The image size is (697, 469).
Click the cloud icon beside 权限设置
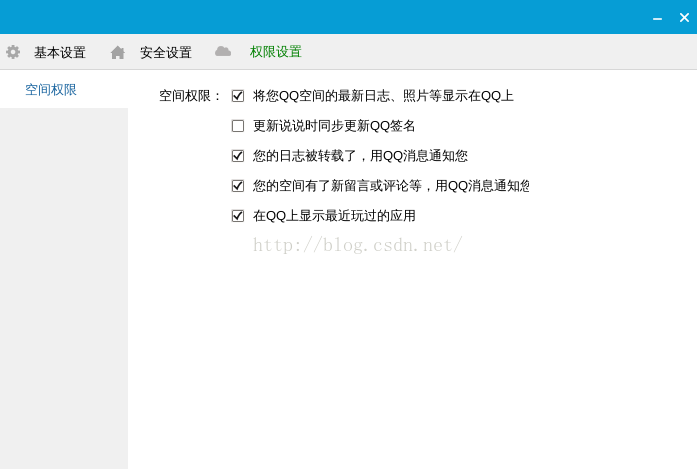(x=223, y=52)
